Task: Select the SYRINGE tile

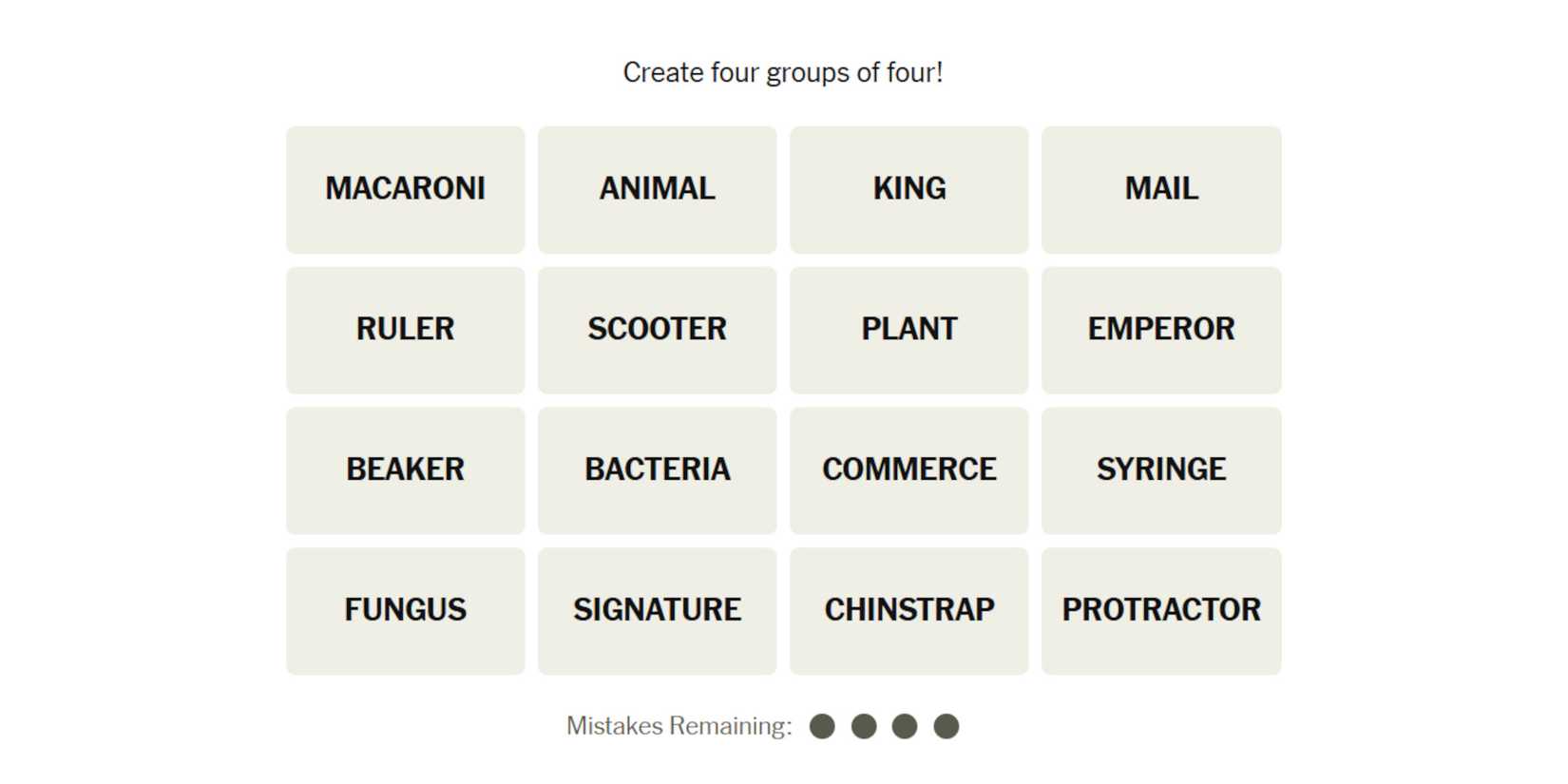Action: pos(1160,470)
